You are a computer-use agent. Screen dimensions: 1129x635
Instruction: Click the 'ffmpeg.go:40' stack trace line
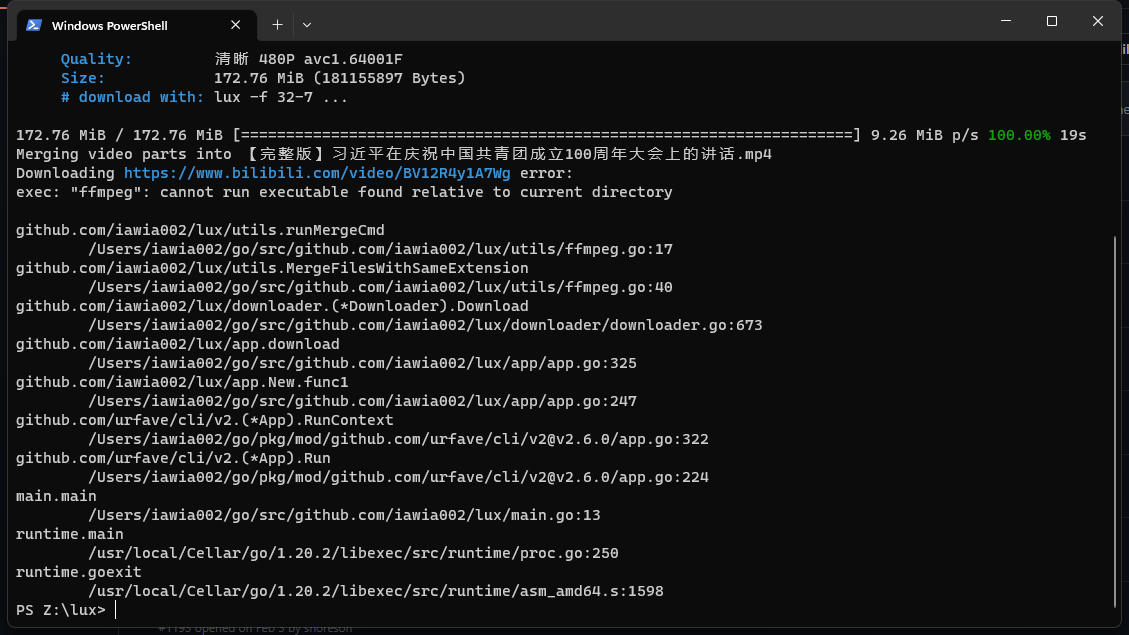[x=380, y=287]
